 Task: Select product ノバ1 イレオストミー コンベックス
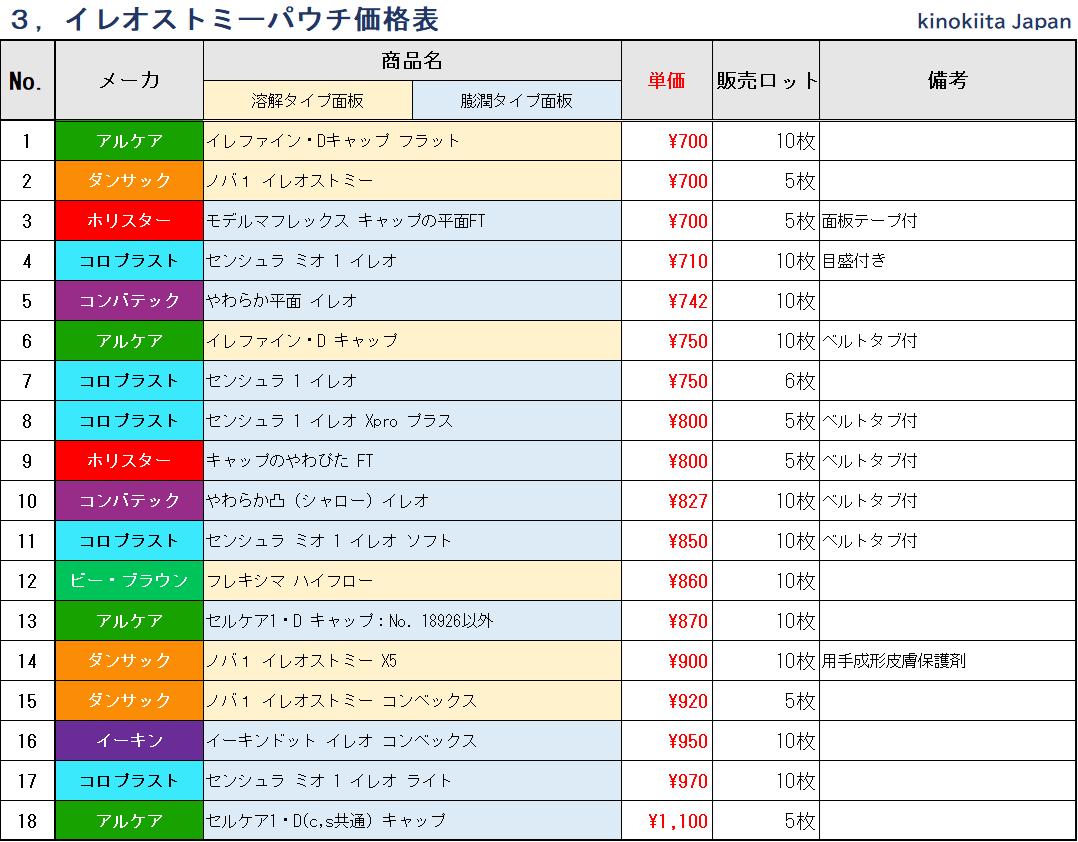pos(412,700)
